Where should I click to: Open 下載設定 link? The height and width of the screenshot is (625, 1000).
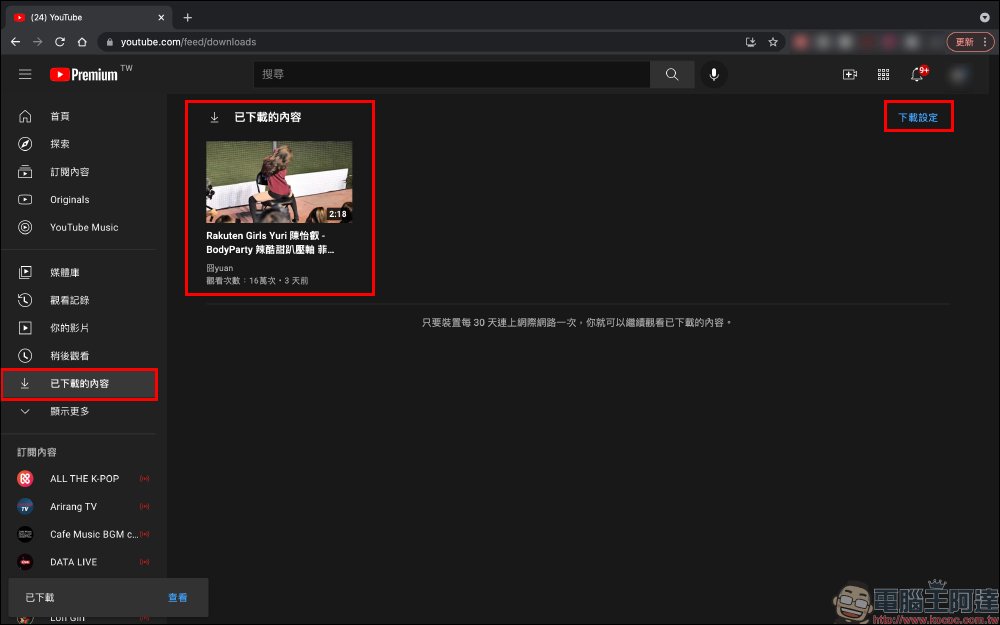918,117
